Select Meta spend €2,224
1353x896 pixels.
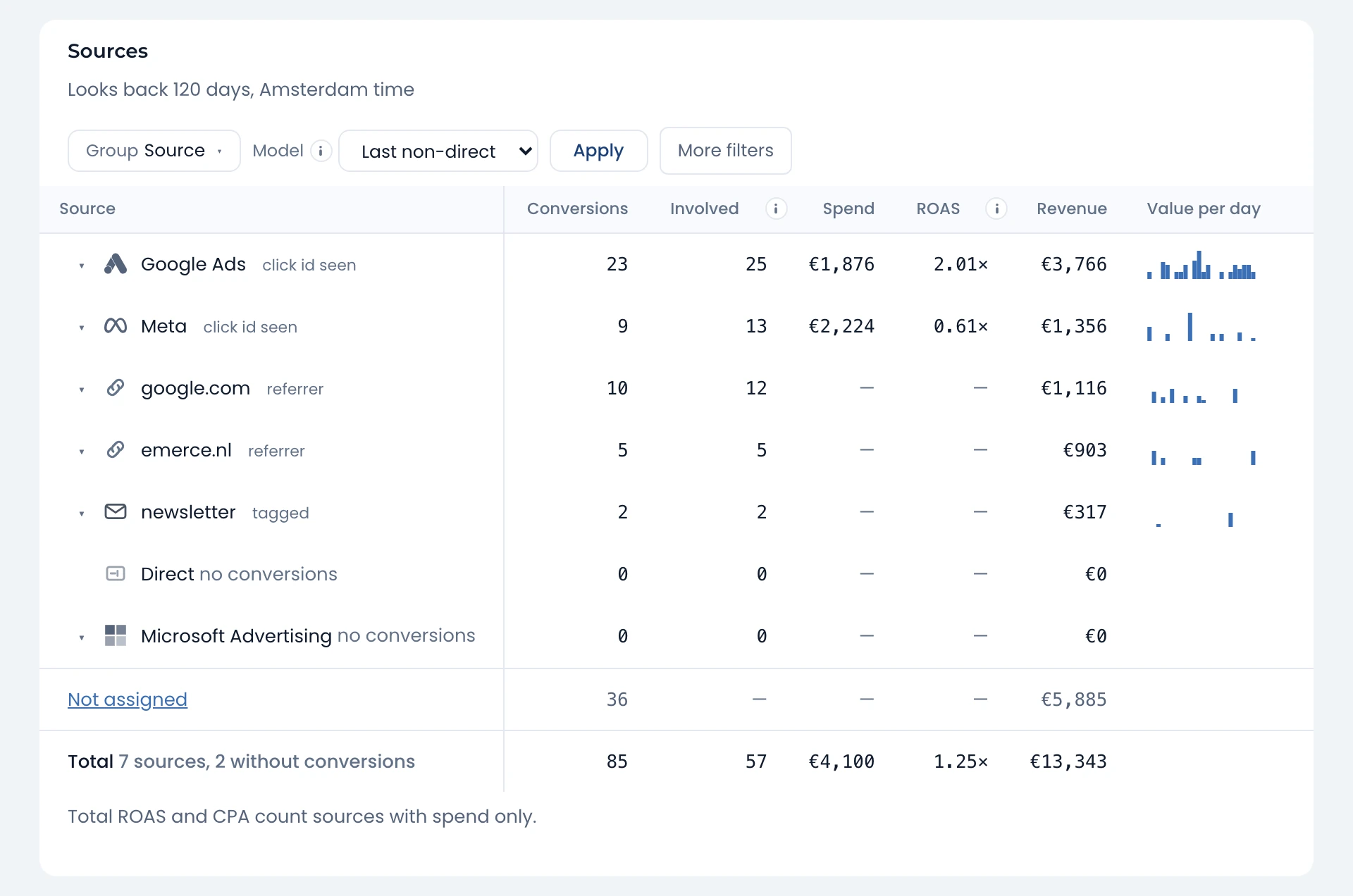click(841, 326)
